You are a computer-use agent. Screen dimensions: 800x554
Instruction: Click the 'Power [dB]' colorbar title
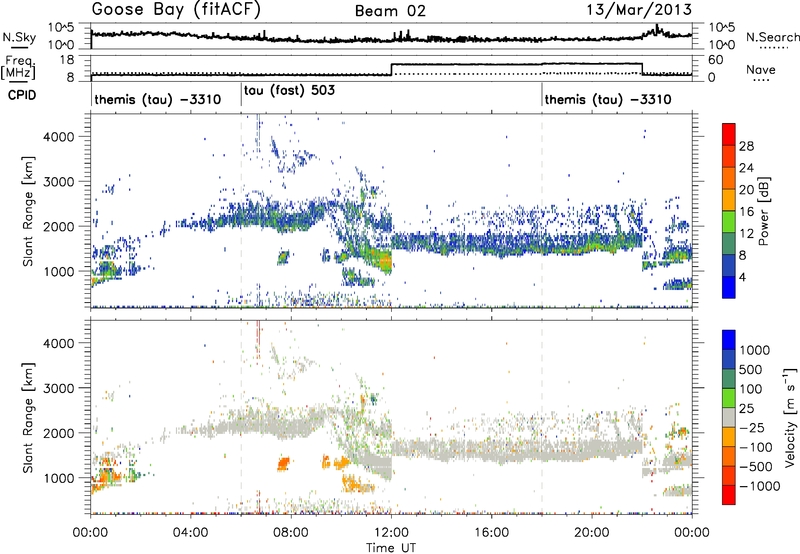tap(763, 211)
